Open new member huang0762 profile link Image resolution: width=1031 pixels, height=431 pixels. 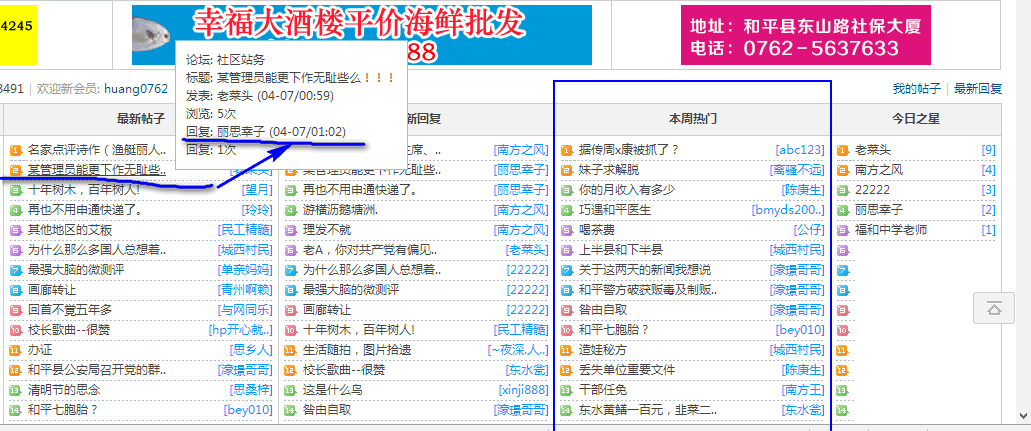pos(135,89)
